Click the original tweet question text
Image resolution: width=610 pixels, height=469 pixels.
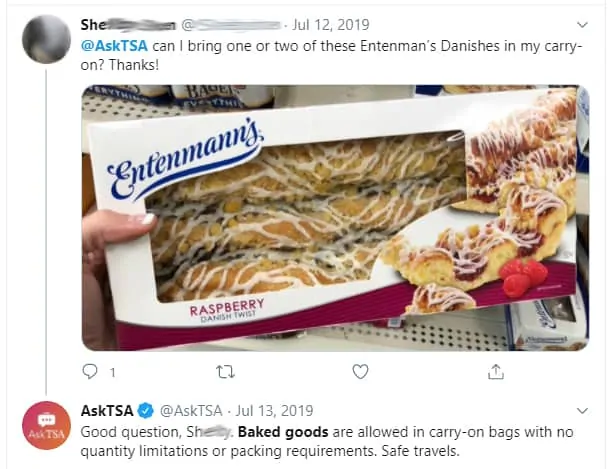331,55
